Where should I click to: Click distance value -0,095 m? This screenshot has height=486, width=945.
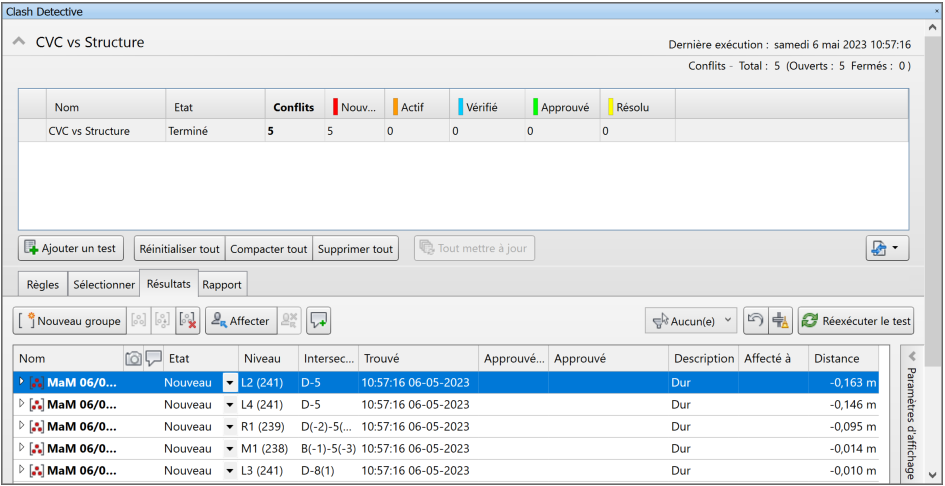pyautogui.click(x=853, y=427)
